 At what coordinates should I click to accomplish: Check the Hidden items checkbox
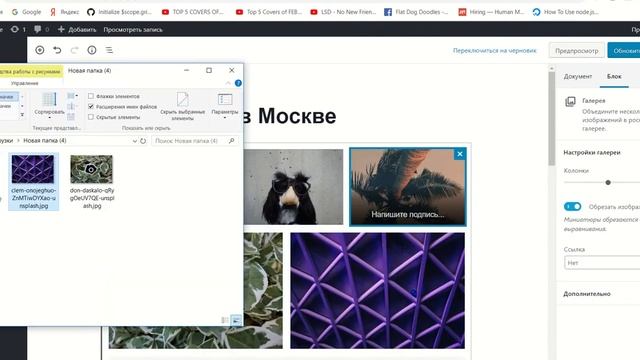click(91, 117)
